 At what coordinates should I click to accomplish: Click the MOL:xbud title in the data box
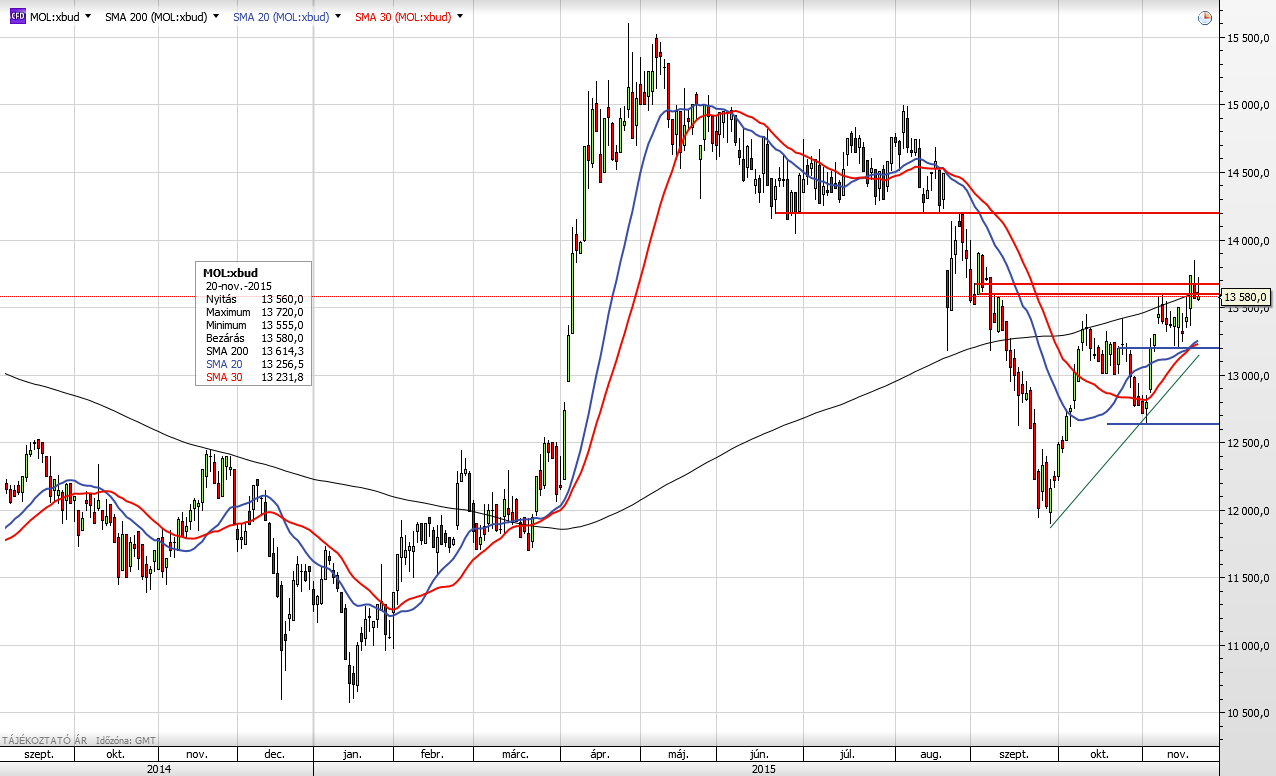230,272
